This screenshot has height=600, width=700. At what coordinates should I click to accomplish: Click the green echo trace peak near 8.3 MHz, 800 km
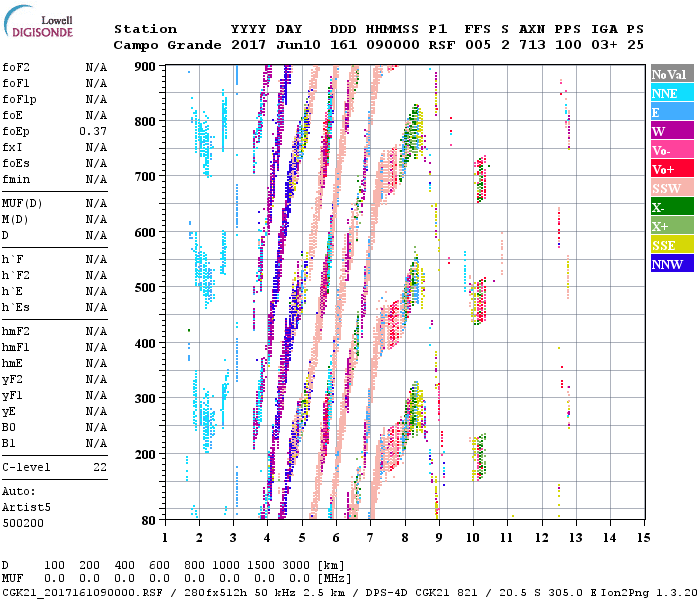(414, 132)
